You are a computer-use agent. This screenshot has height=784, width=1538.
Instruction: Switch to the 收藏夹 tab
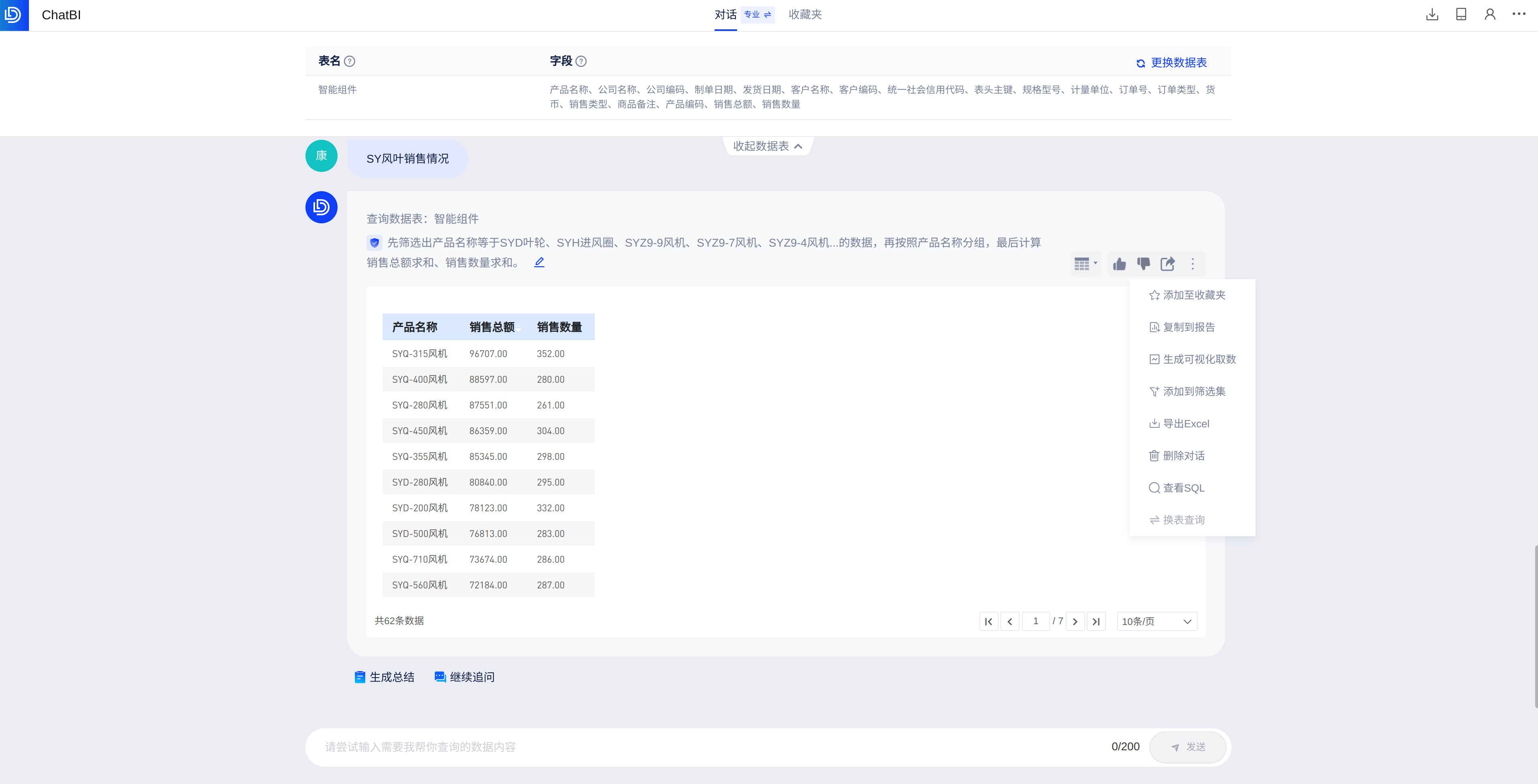805,14
